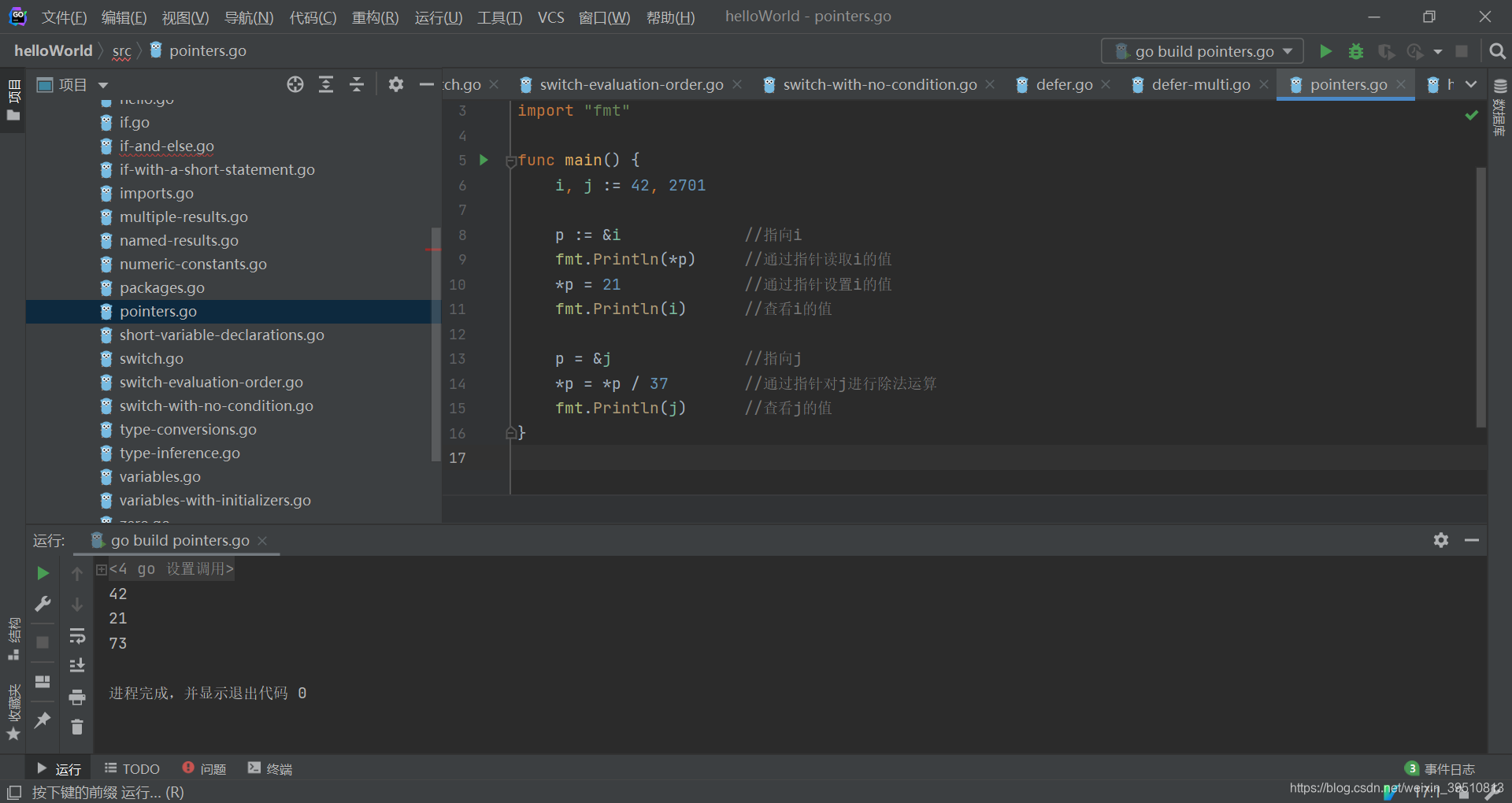Open the VCS menu

point(550,17)
